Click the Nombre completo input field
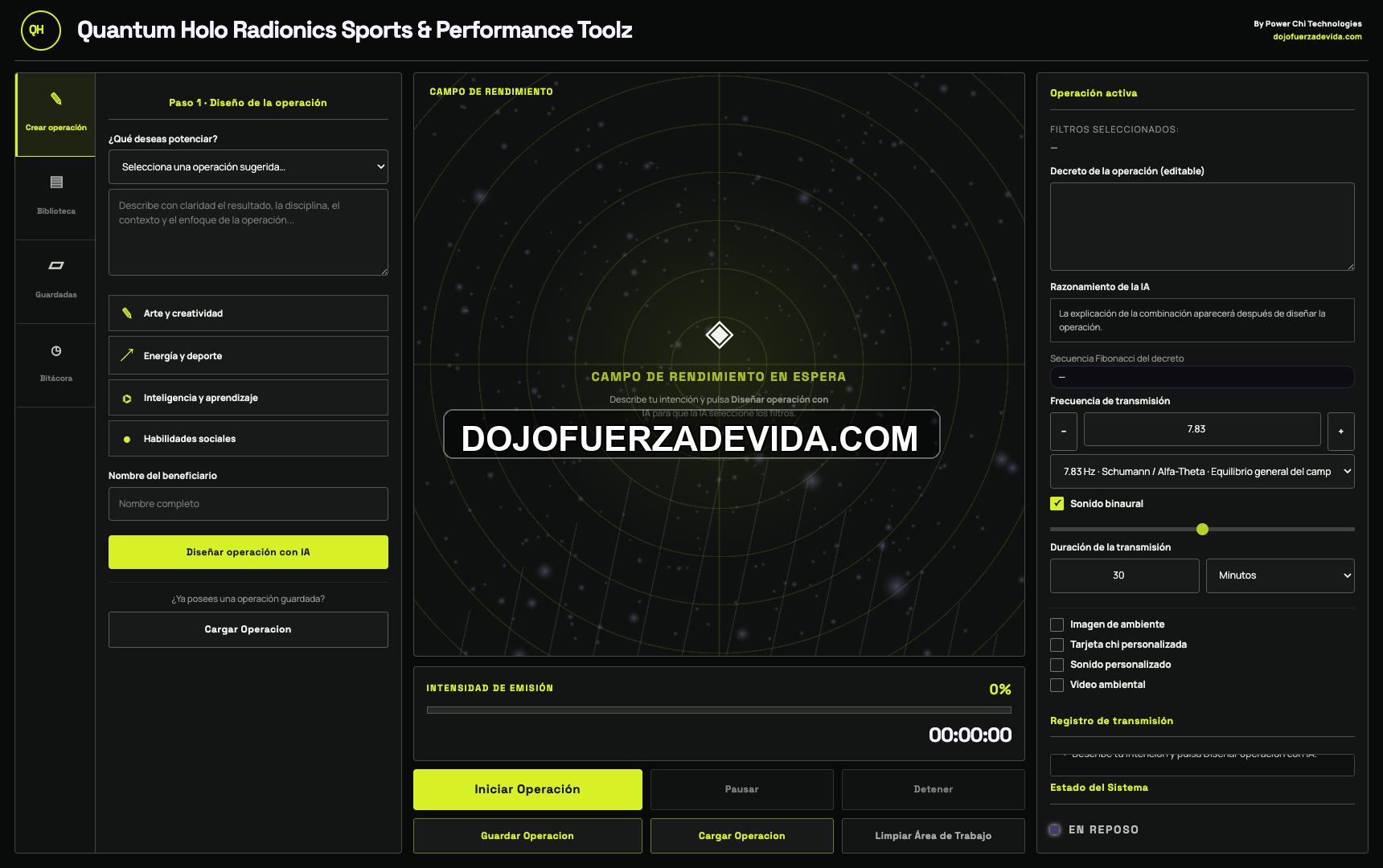The height and width of the screenshot is (868, 1383). pos(248,504)
